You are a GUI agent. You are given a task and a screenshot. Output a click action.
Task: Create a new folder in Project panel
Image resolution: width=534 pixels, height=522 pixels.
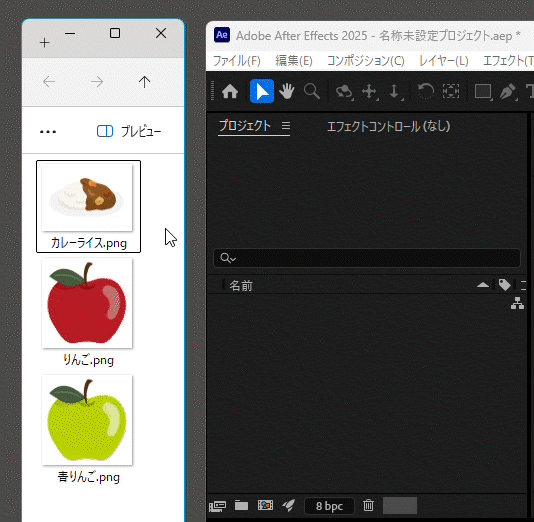[x=241, y=506]
